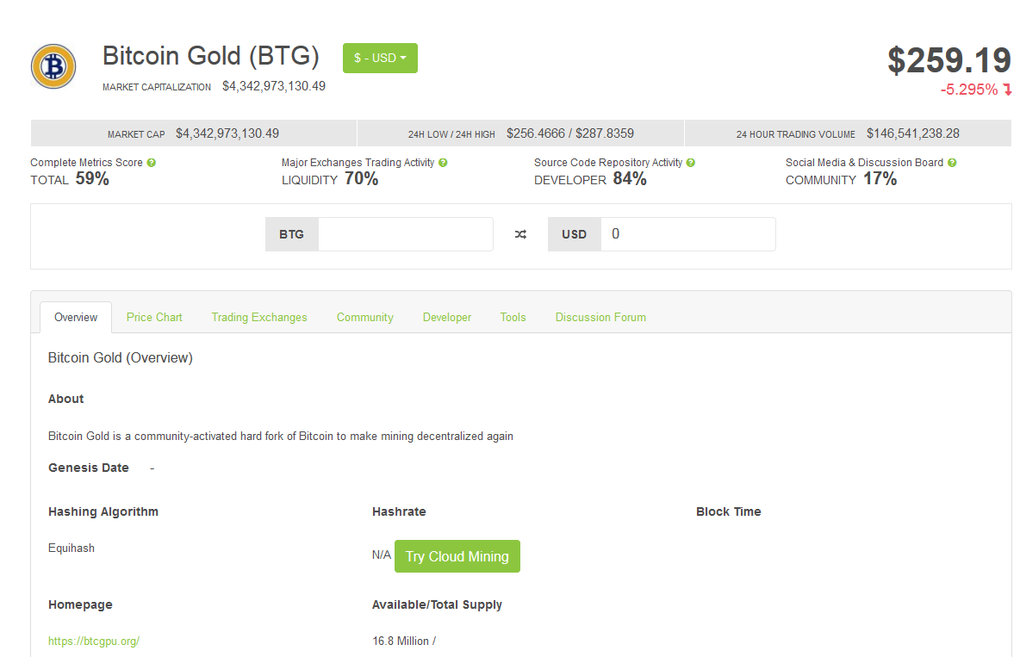Click the red downward arrow beside -5.295%
The height and width of the screenshot is (657, 1020).
click(x=1008, y=89)
